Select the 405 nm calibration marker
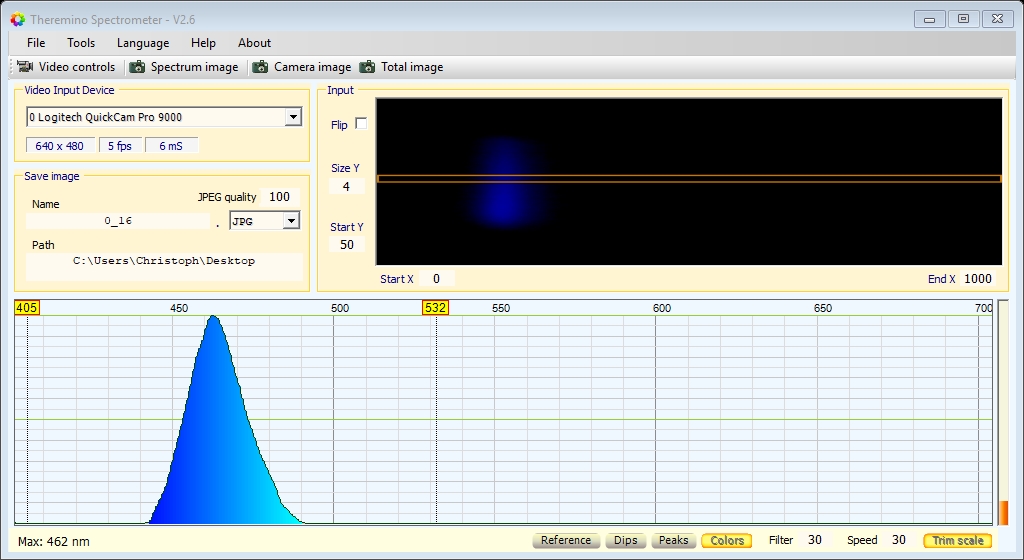The width and height of the screenshot is (1024, 560). 27,307
